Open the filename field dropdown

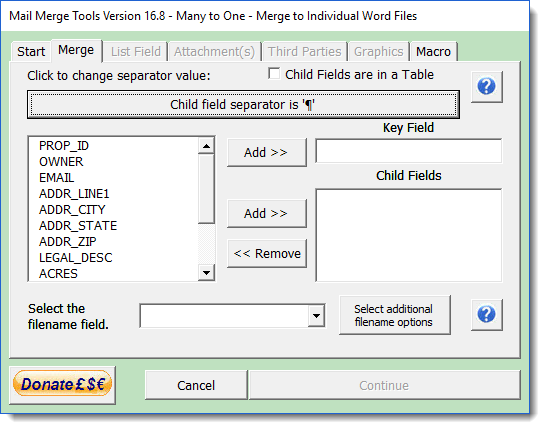coord(316,316)
